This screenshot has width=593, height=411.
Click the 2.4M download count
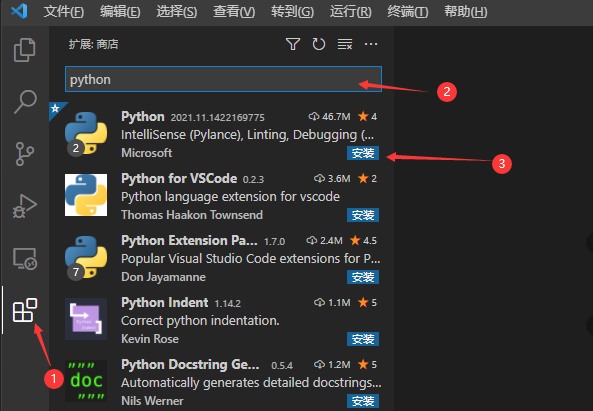click(324, 240)
